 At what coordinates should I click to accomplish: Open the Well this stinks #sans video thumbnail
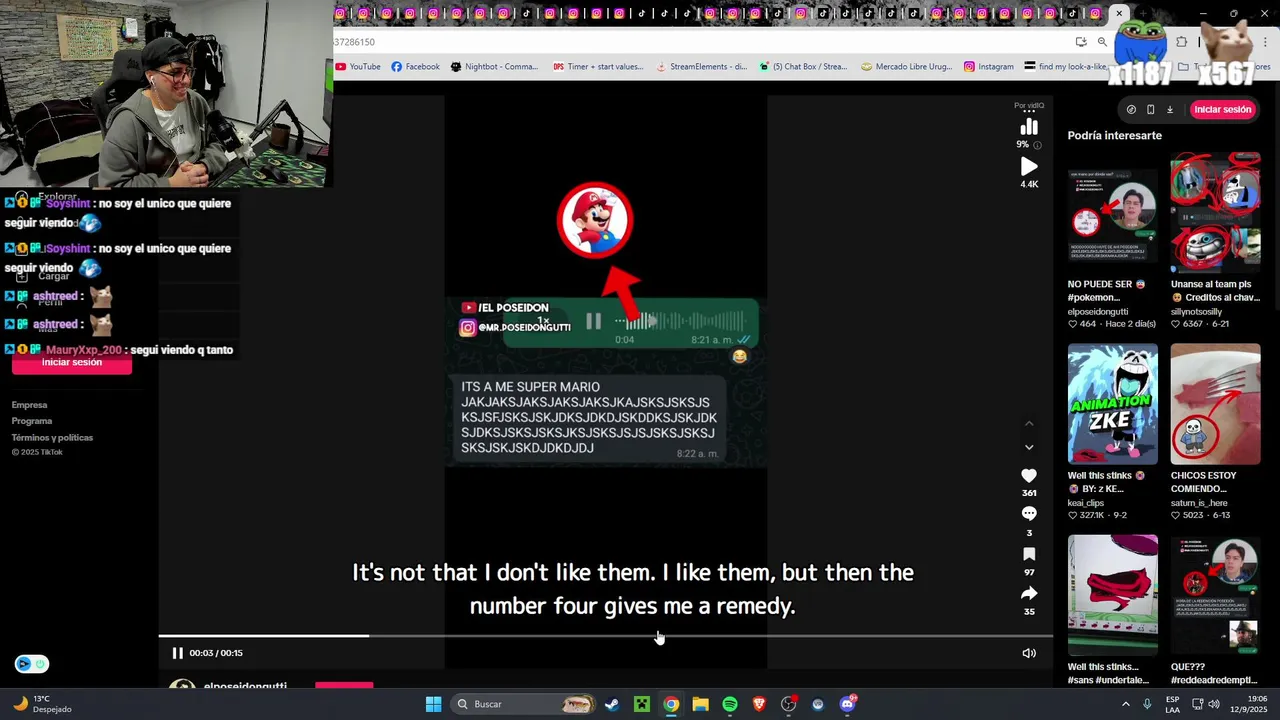point(1112,595)
